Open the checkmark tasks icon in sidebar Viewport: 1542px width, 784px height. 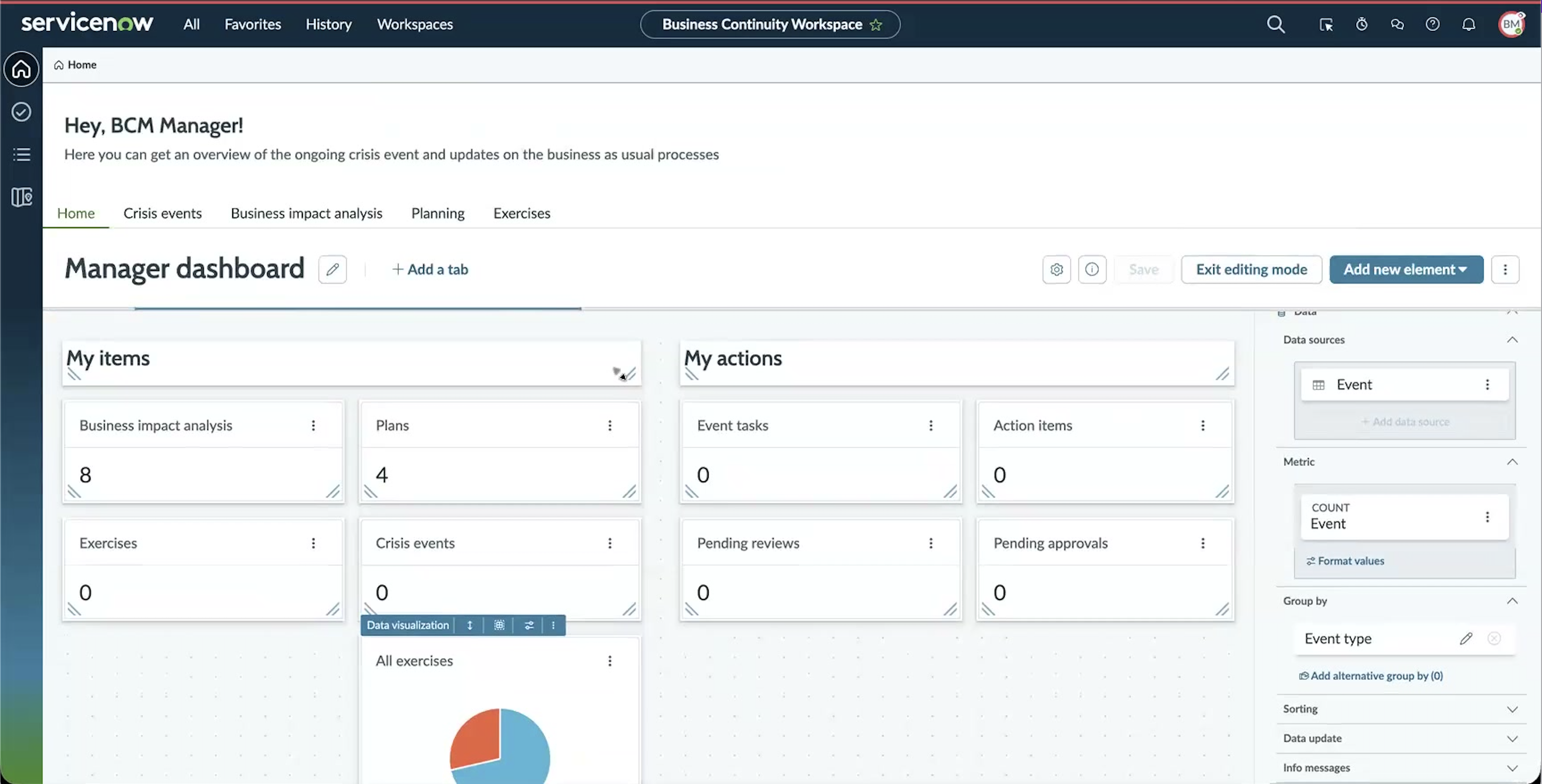(x=21, y=112)
